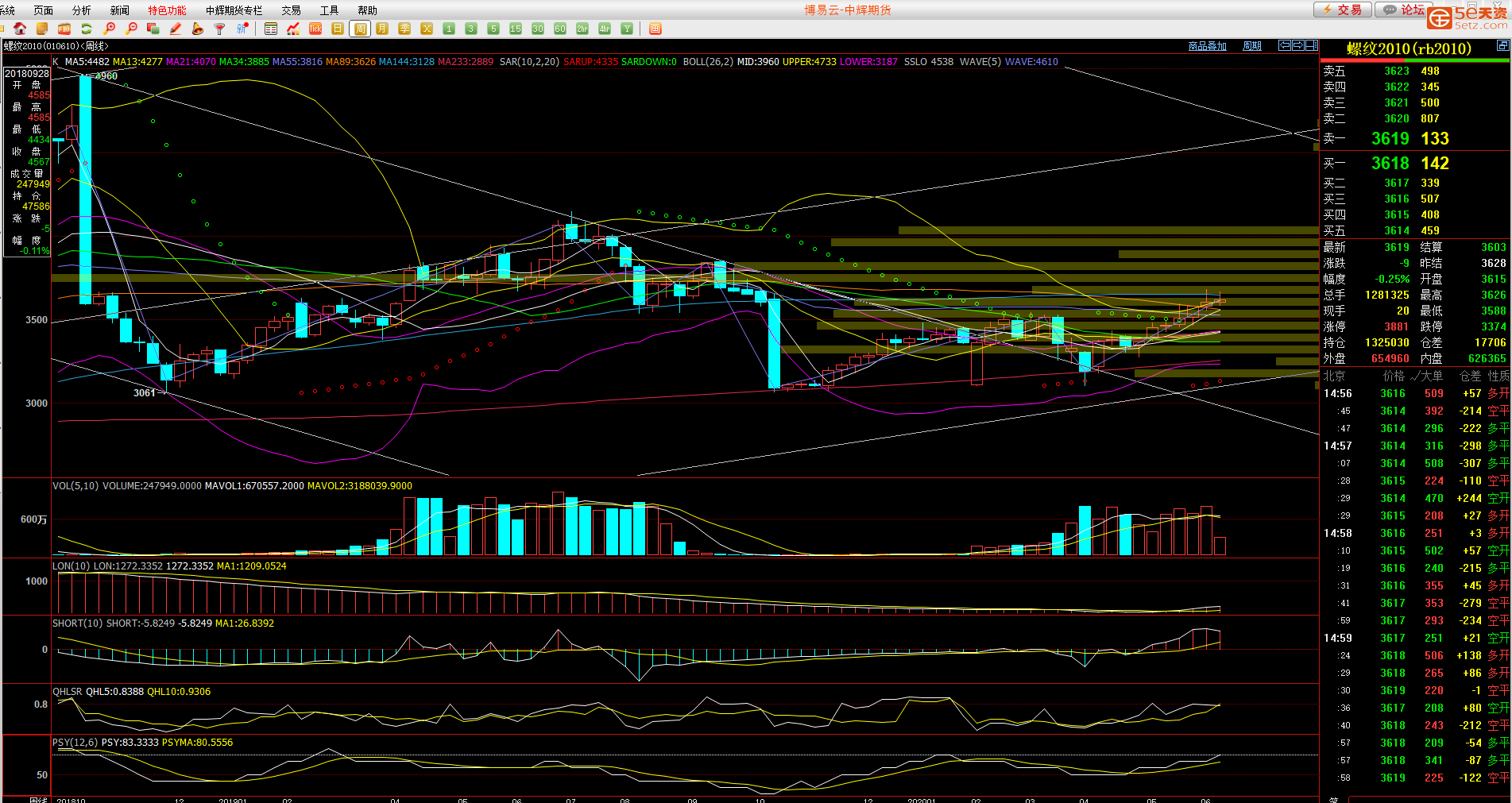Click the WAVE(5) indicator label

click(980, 62)
